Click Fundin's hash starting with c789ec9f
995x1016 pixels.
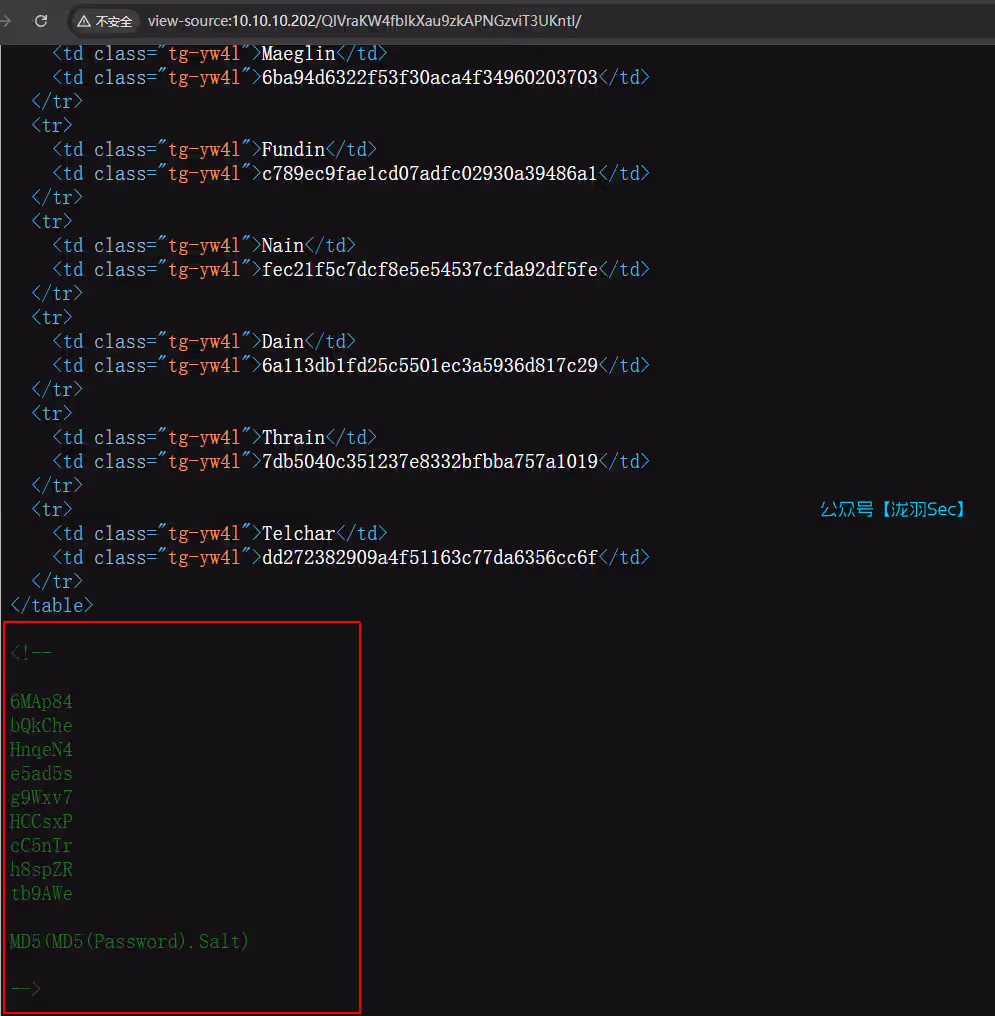coord(429,173)
